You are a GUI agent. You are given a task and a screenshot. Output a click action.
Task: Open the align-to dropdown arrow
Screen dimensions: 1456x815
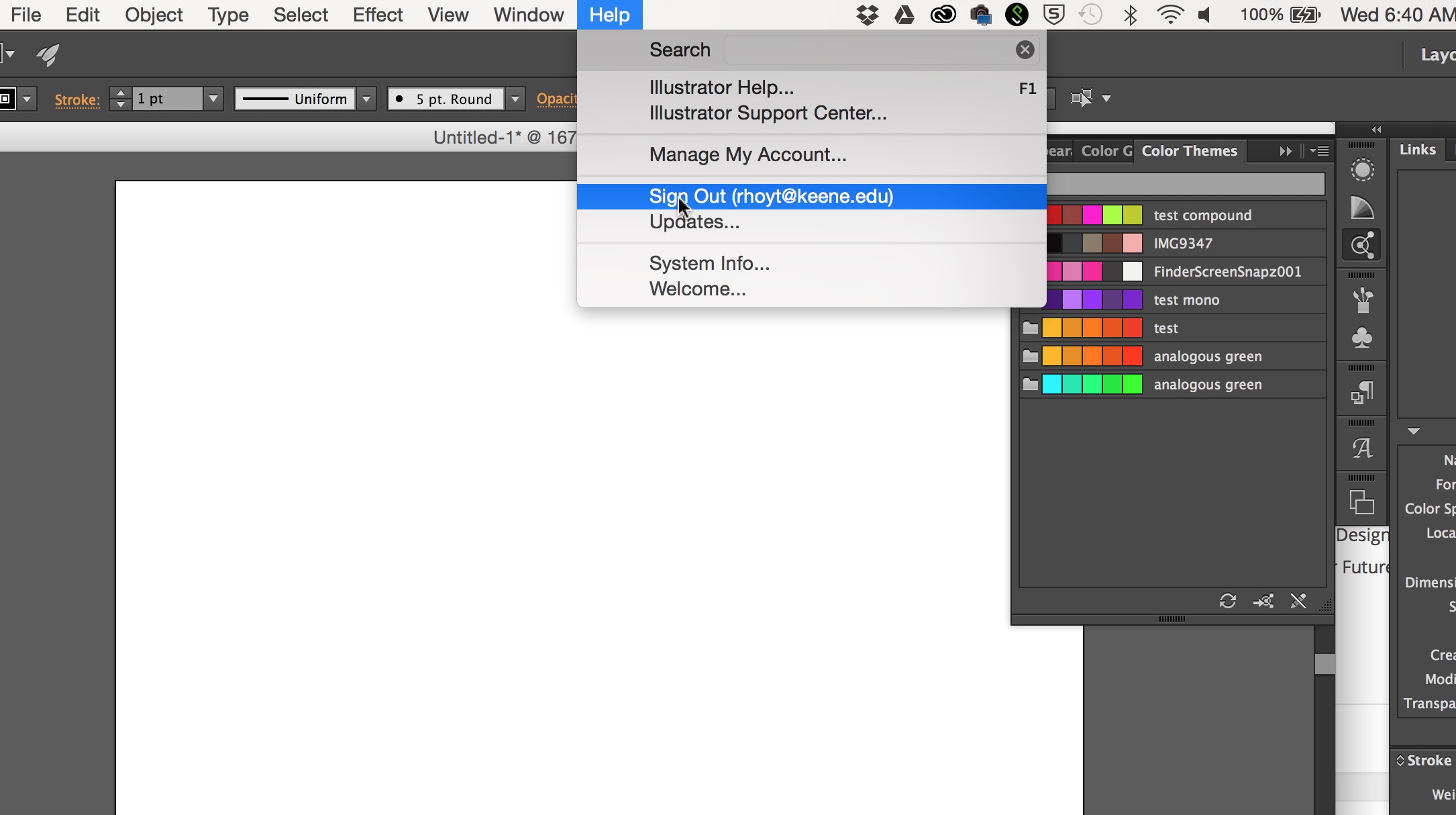coord(1106,99)
